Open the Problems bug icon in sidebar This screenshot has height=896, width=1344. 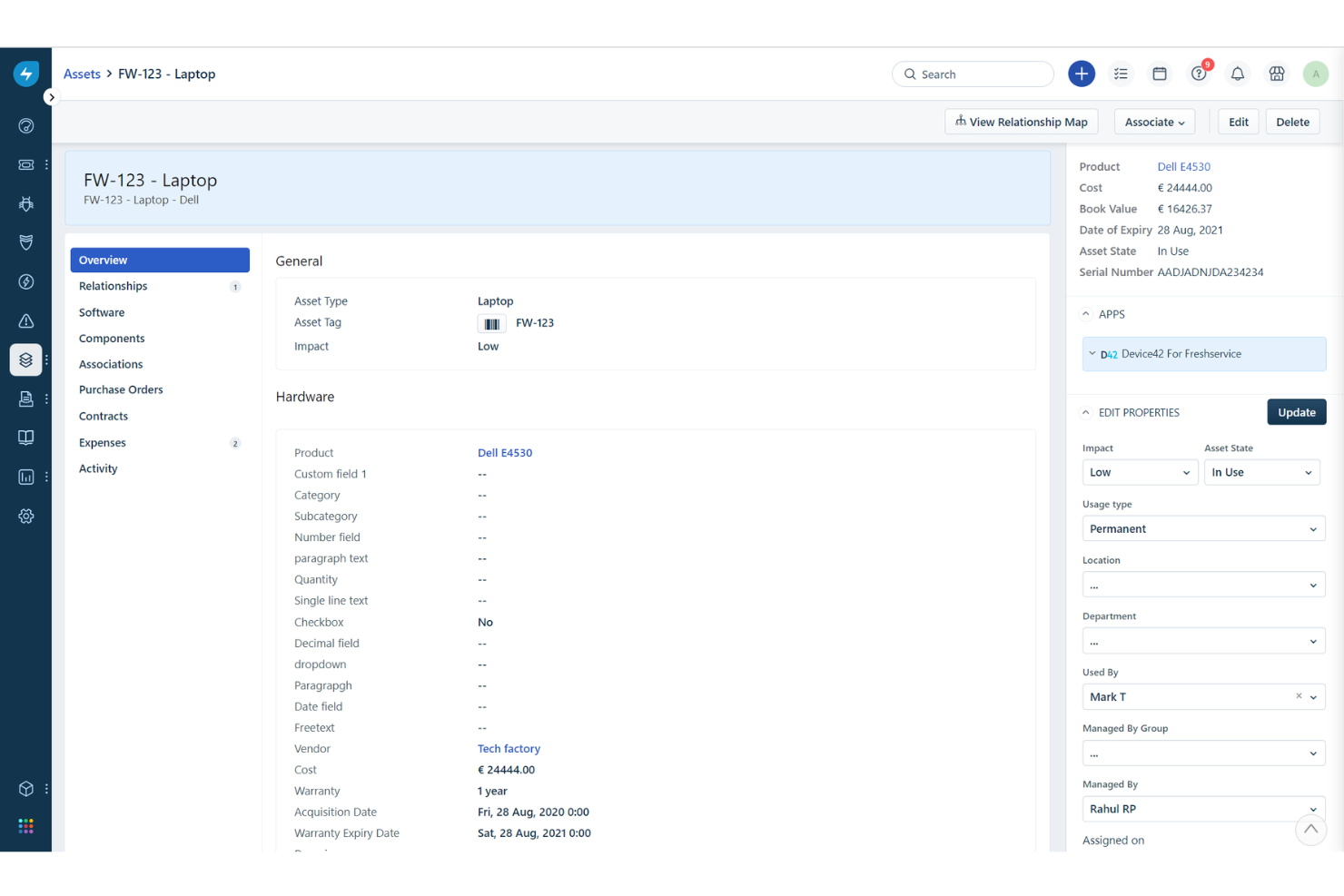(25, 203)
